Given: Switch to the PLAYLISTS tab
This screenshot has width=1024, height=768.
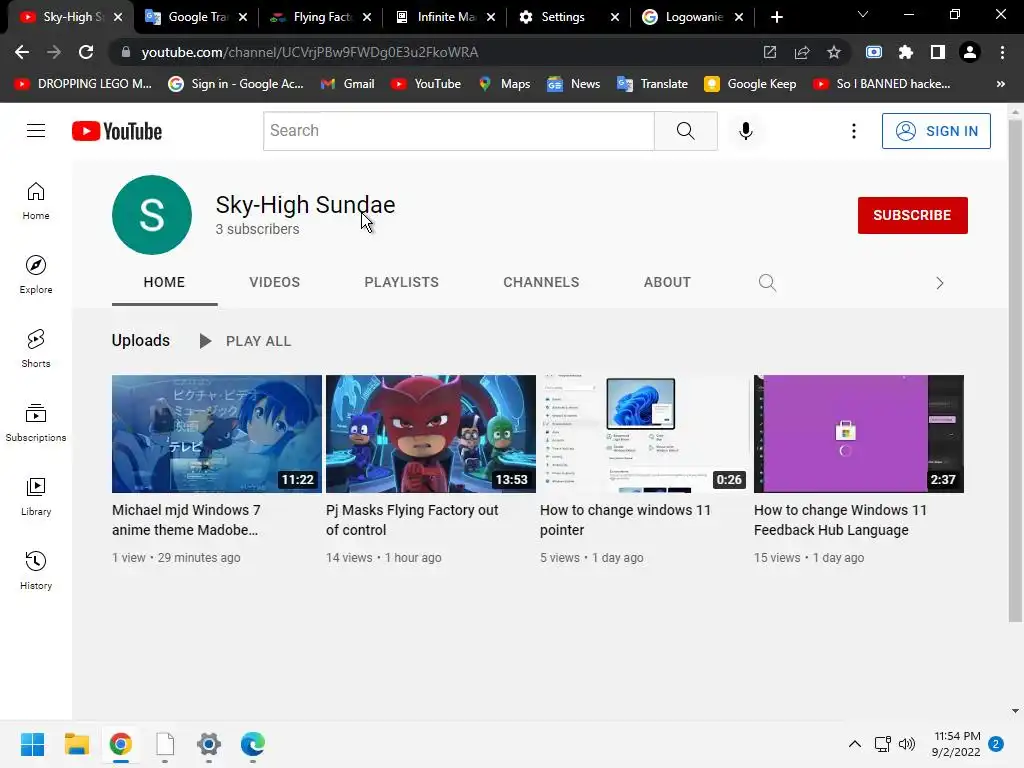Looking at the screenshot, I should pyautogui.click(x=402, y=282).
